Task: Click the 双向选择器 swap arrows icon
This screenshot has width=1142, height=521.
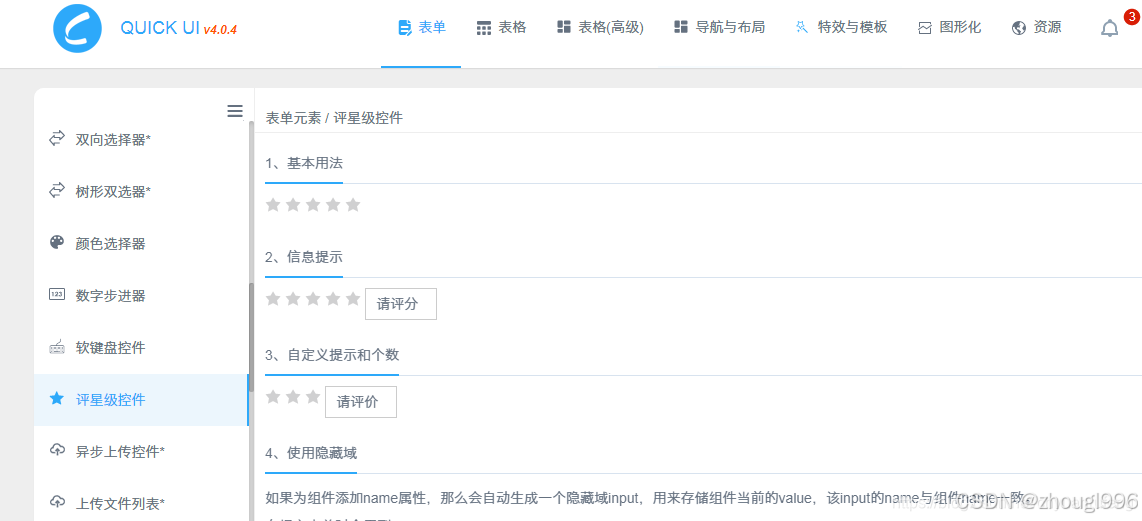Action: 57,138
